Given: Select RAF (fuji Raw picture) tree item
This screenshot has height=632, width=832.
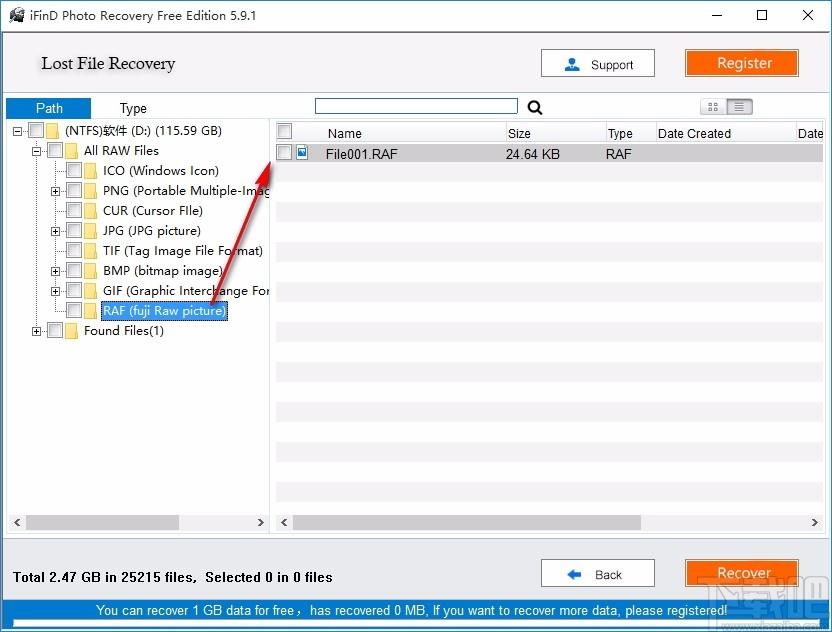Looking at the screenshot, I should [164, 311].
